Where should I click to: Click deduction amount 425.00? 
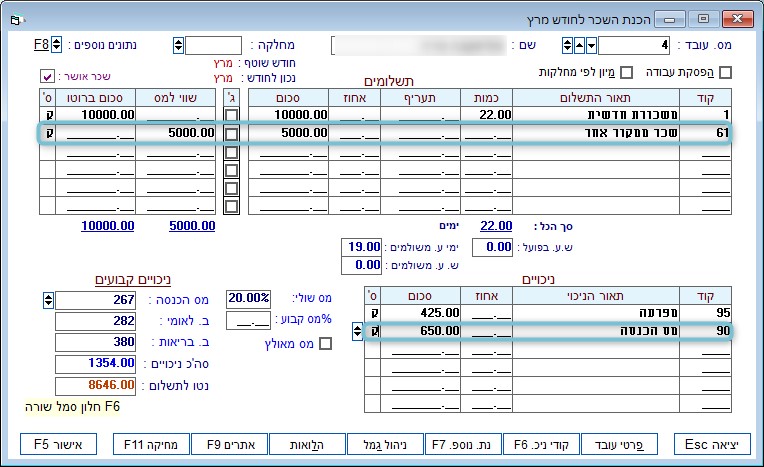point(420,313)
